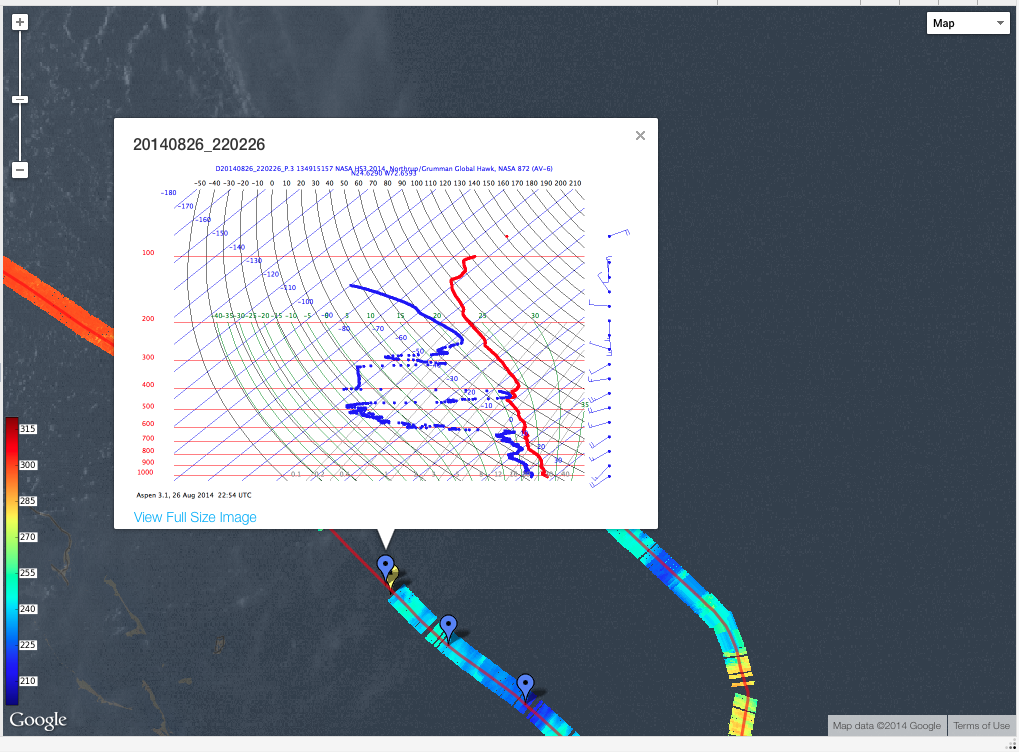Viewport: 1019px width, 754px height.
Task: Click the temperature color legend bar
Action: click(12, 560)
